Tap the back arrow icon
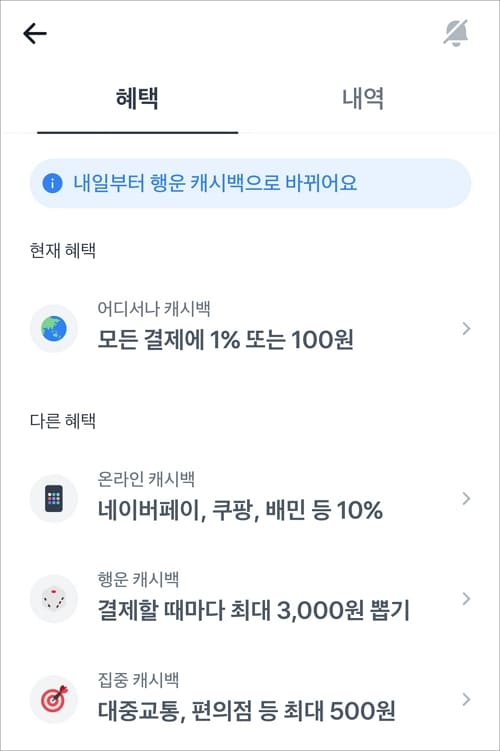The height and width of the screenshot is (751, 500). point(35,34)
